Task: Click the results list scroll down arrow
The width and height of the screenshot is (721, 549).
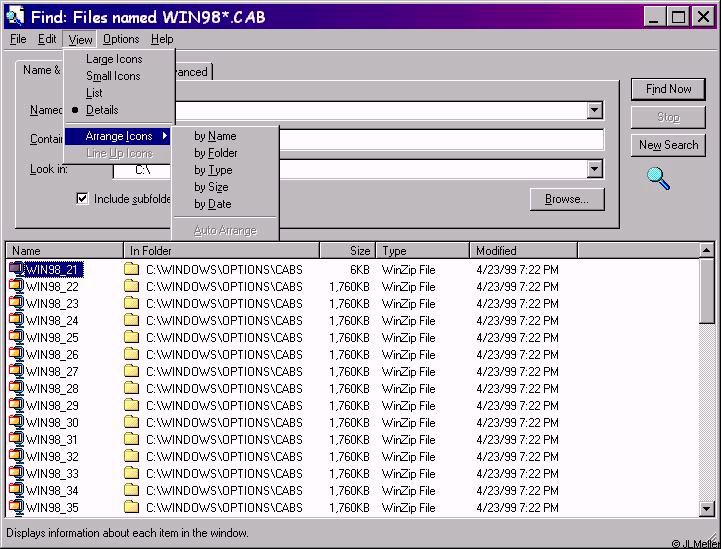Action: [x=706, y=509]
